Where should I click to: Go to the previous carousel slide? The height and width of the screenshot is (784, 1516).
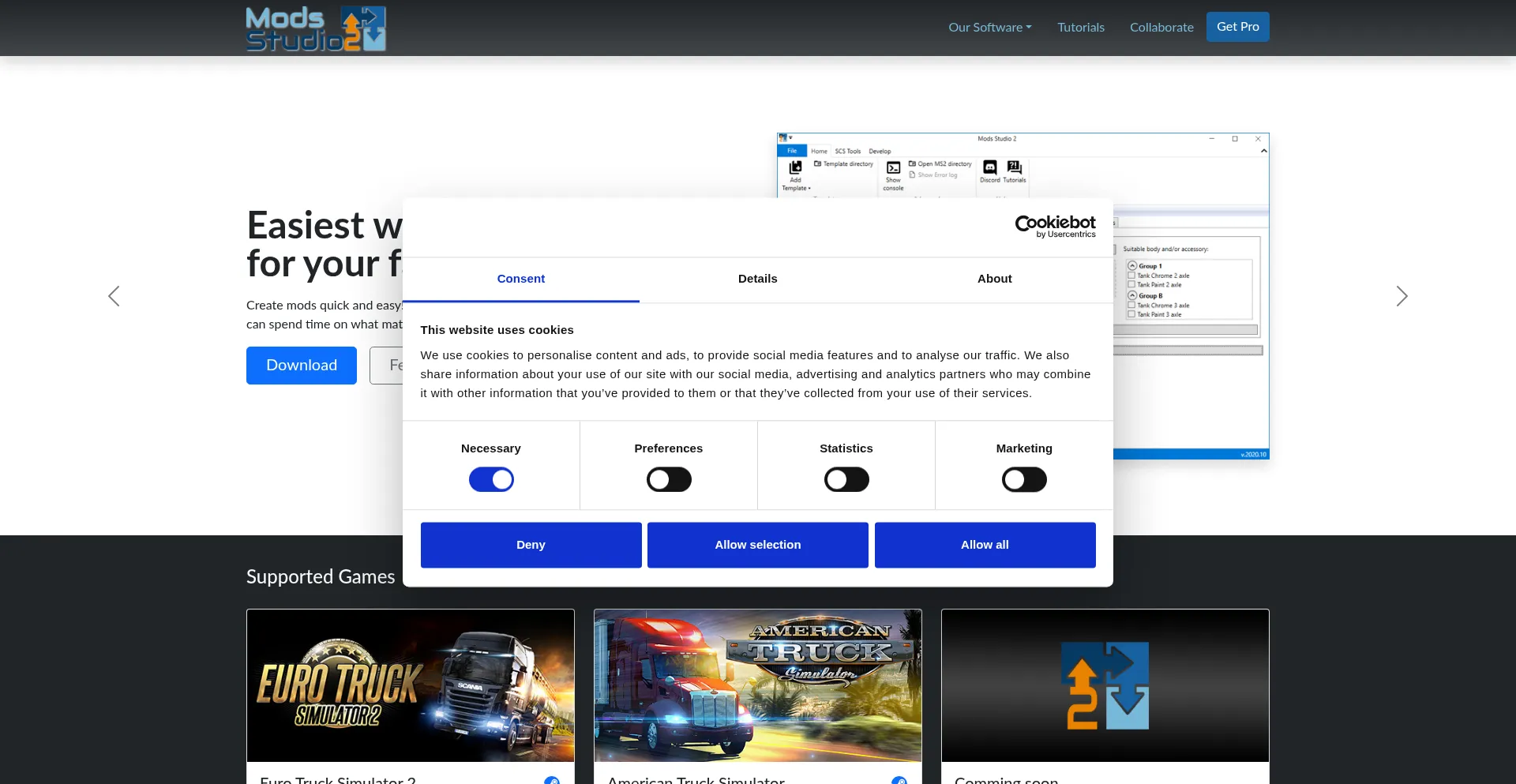[114, 296]
